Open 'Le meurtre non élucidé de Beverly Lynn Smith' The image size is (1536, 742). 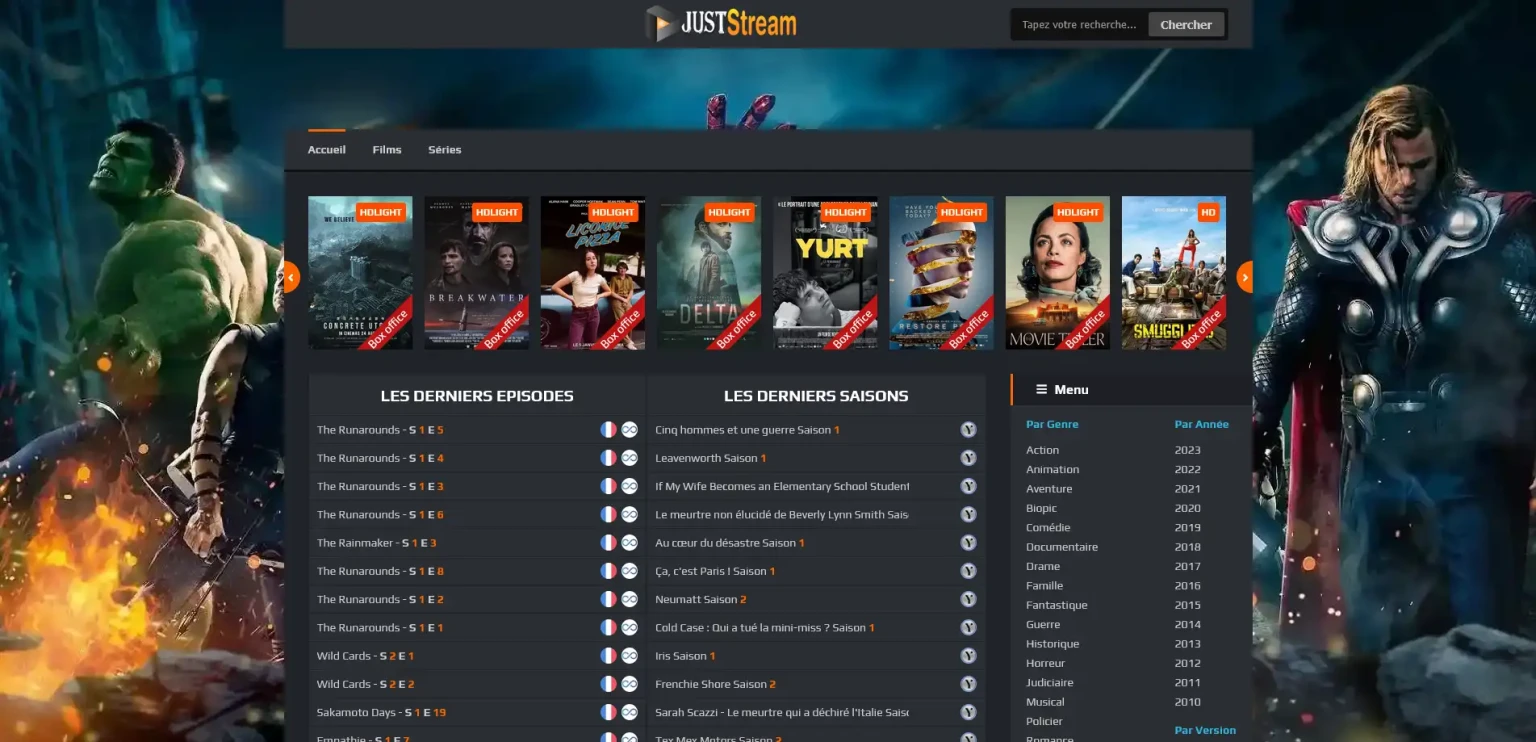782,514
